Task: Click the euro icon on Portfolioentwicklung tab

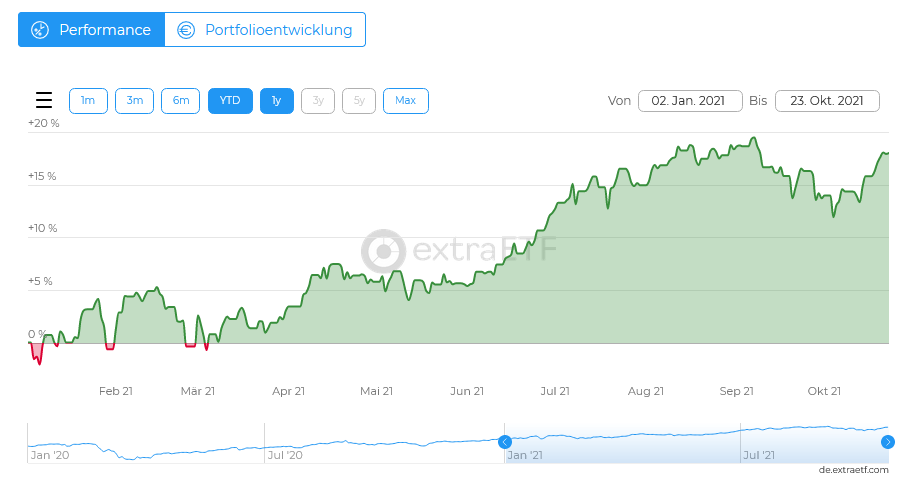Action: (186, 30)
